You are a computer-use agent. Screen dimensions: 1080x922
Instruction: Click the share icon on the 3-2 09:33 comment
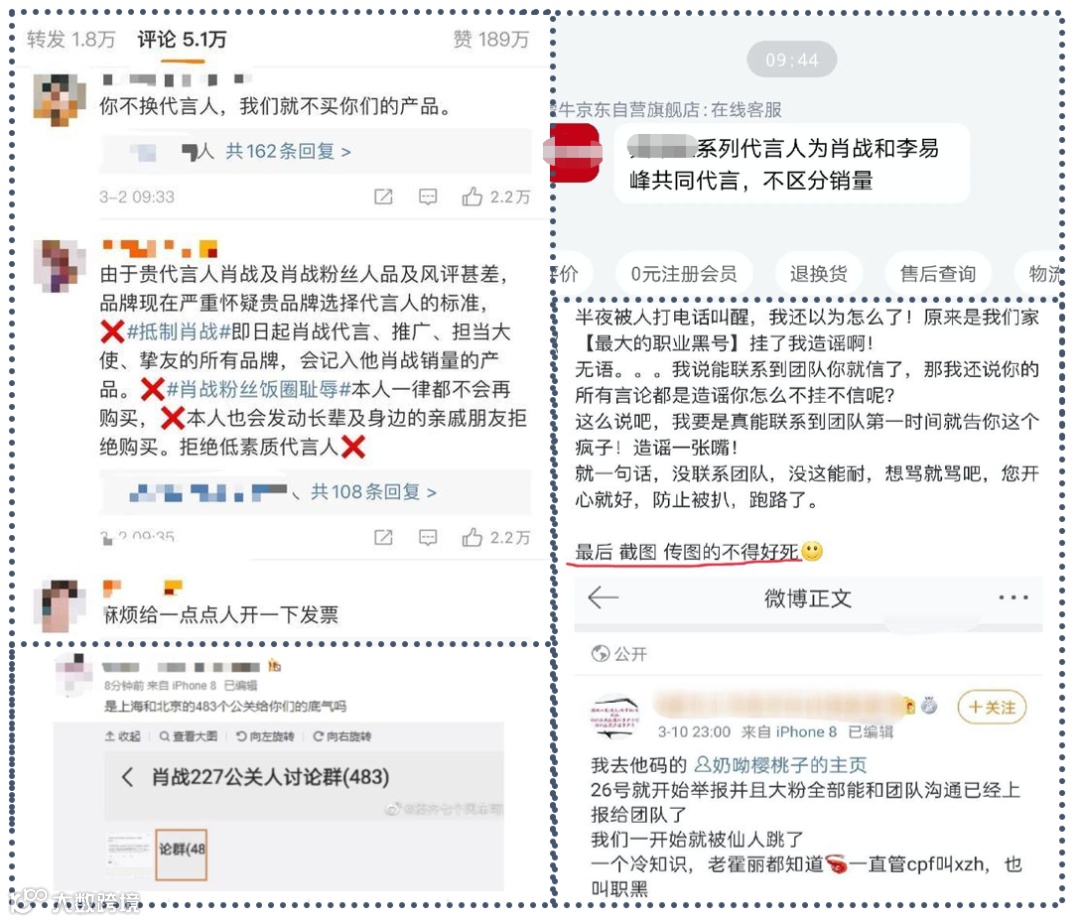pyautogui.click(x=384, y=197)
